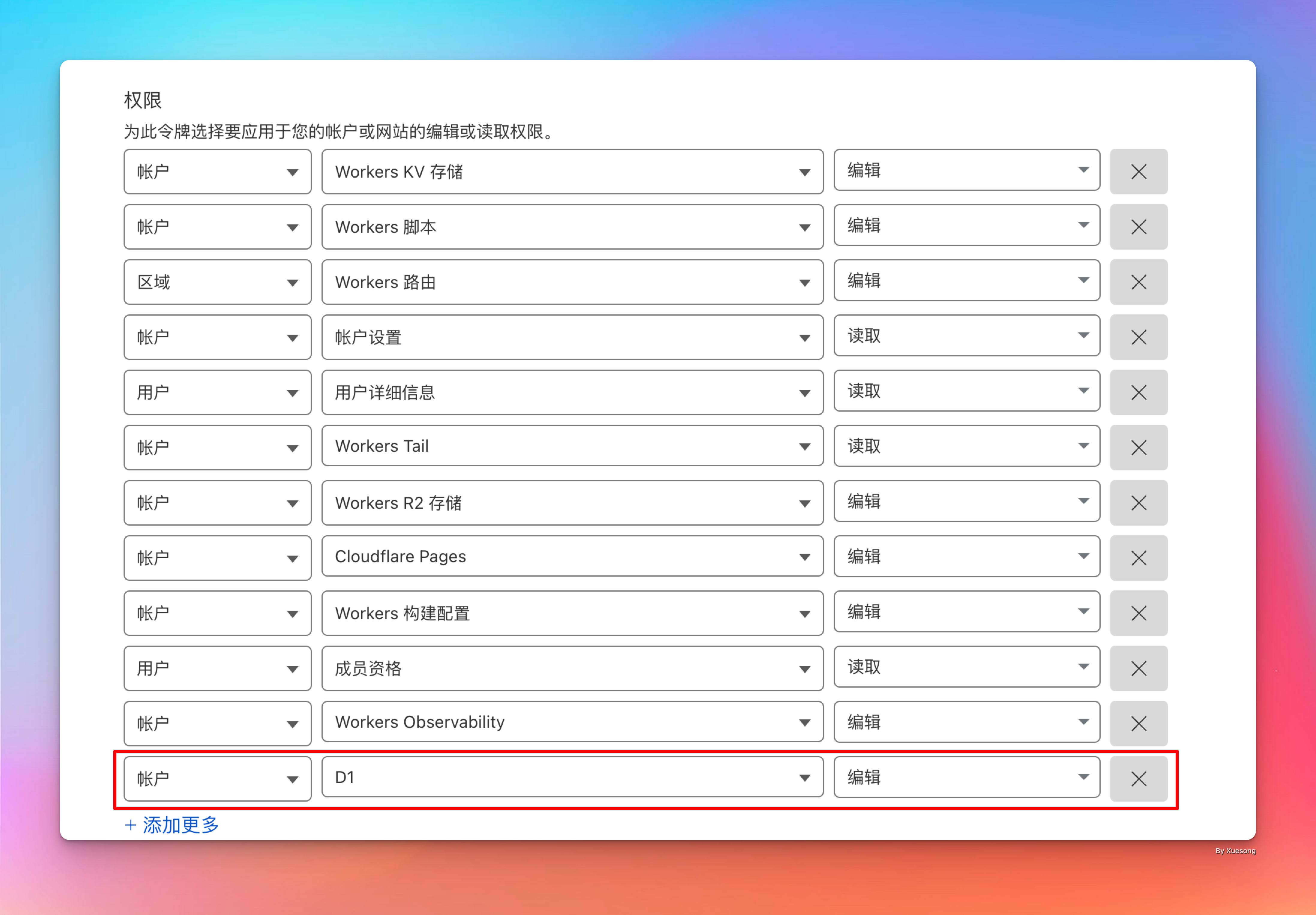This screenshot has height=915, width=1316.
Task: Change access level for 帐户设置
Action: [x=967, y=335]
